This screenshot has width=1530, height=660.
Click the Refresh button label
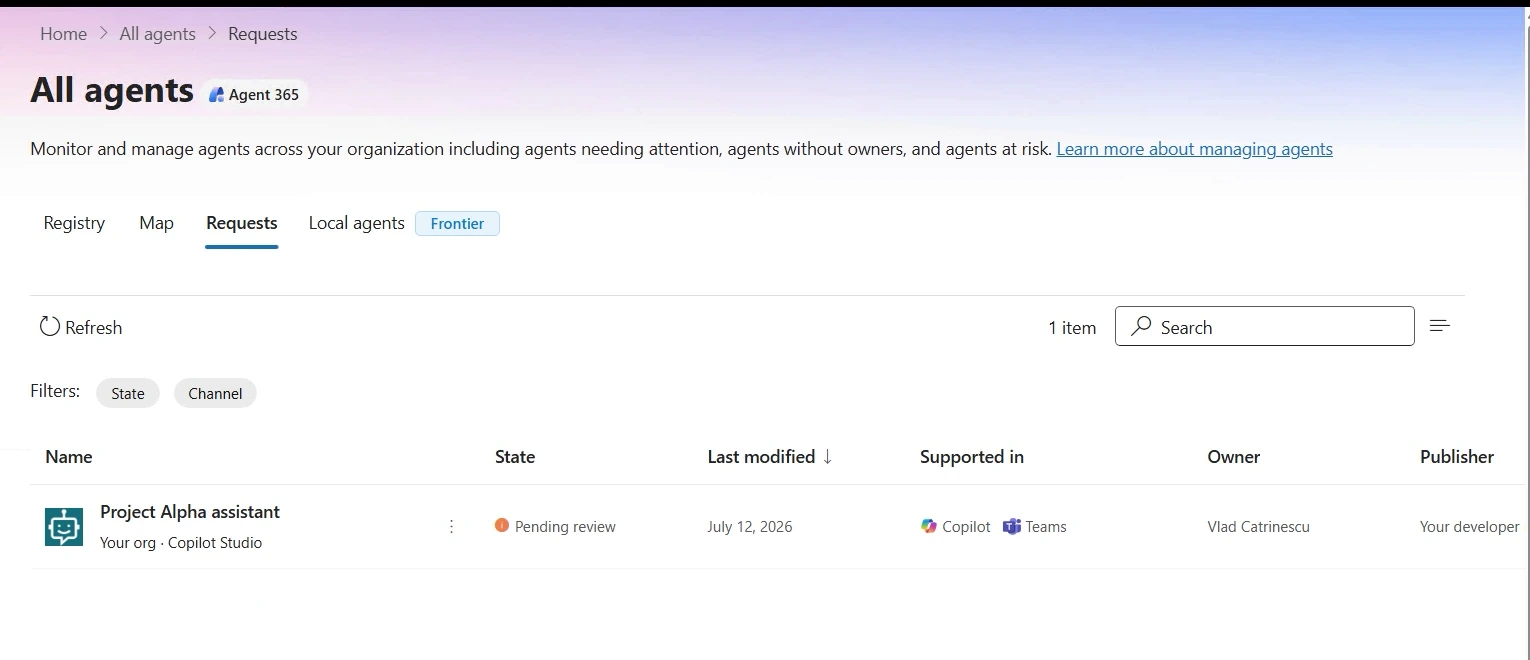coord(93,327)
